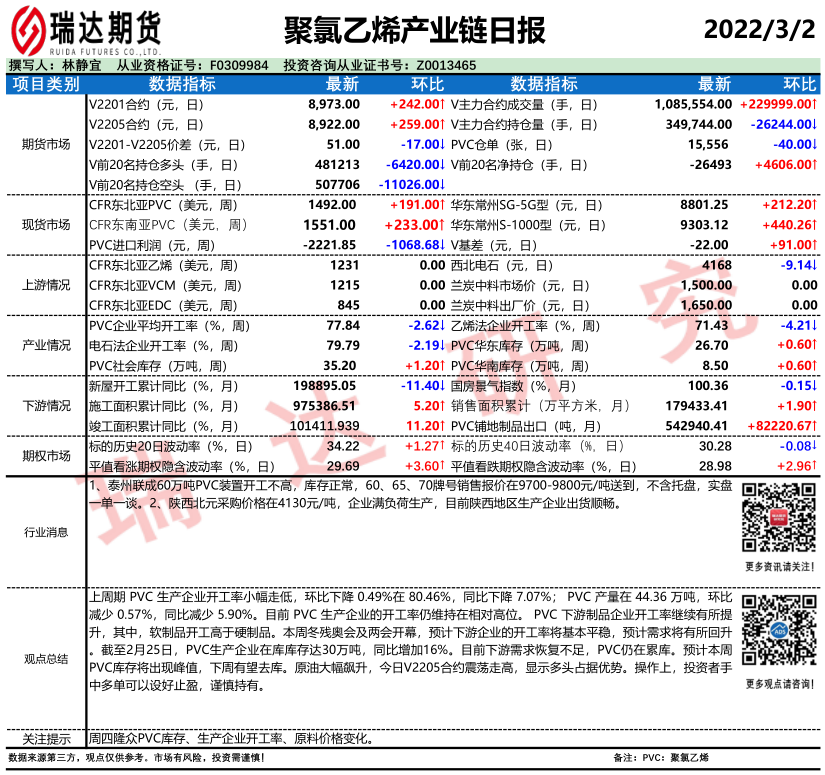825x775 pixels.
Task: Click the QR code above 更多观点请咨询
Action: click(x=776, y=629)
